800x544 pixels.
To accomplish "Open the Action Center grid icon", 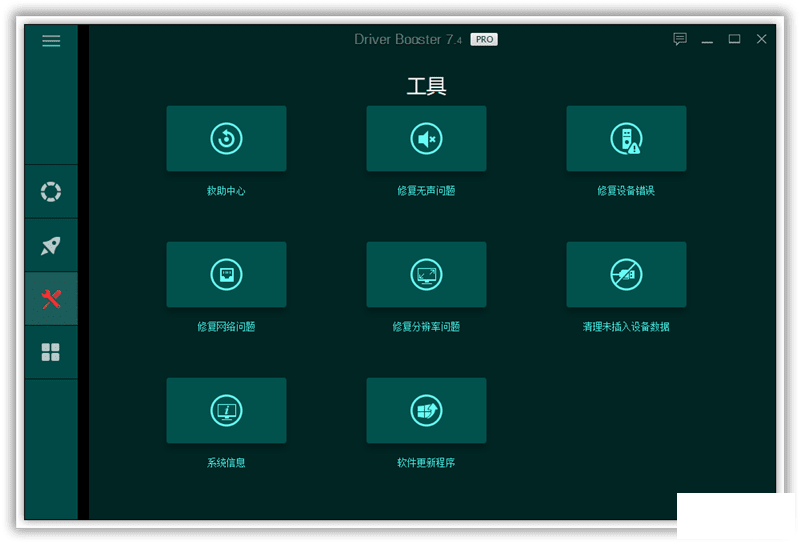I will tap(51, 352).
